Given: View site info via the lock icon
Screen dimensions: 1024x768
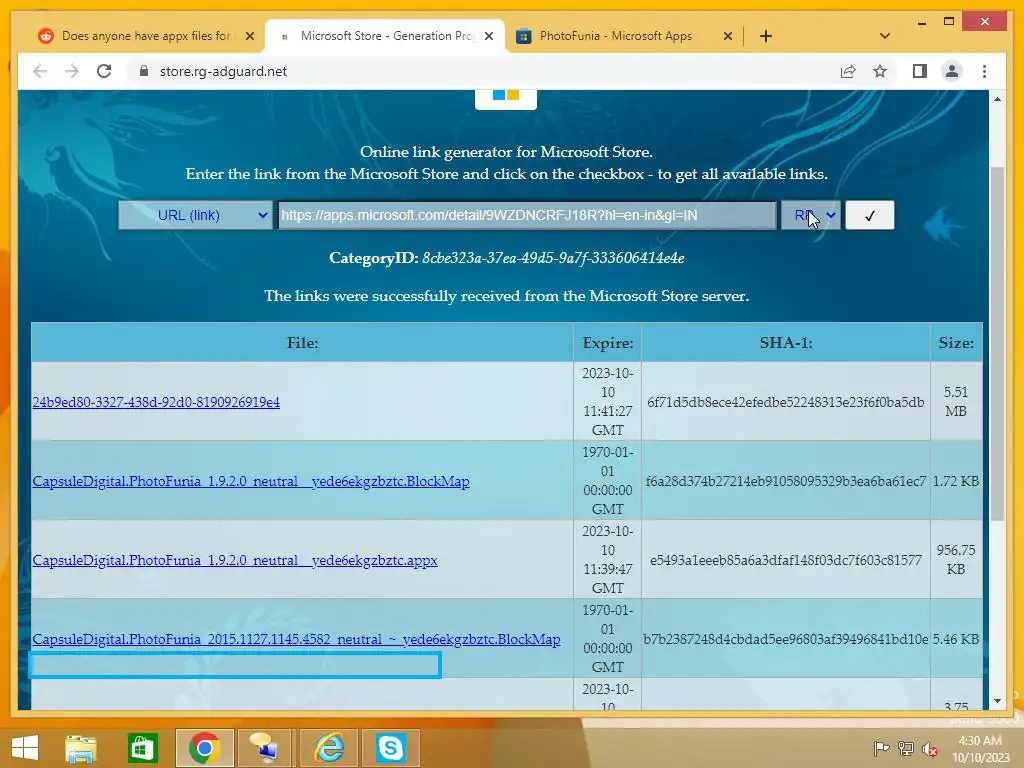Looking at the screenshot, I should (x=144, y=71).
